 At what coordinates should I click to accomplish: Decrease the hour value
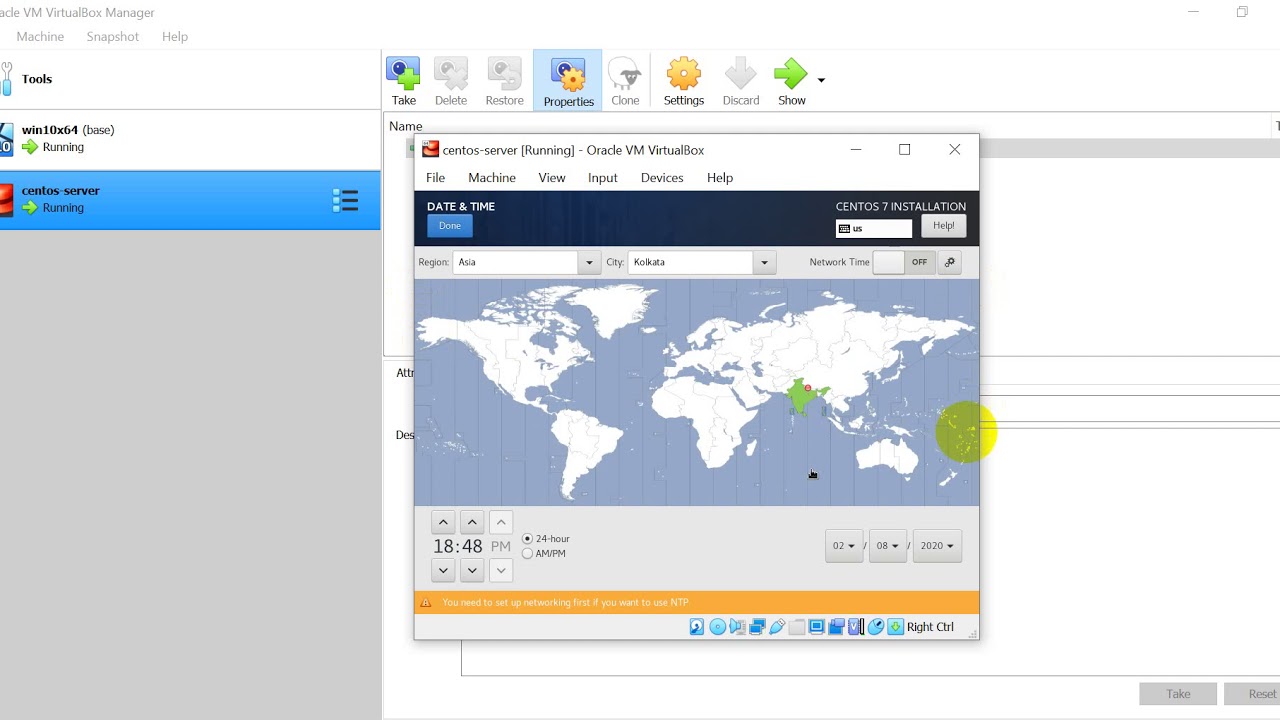point(443,570)
